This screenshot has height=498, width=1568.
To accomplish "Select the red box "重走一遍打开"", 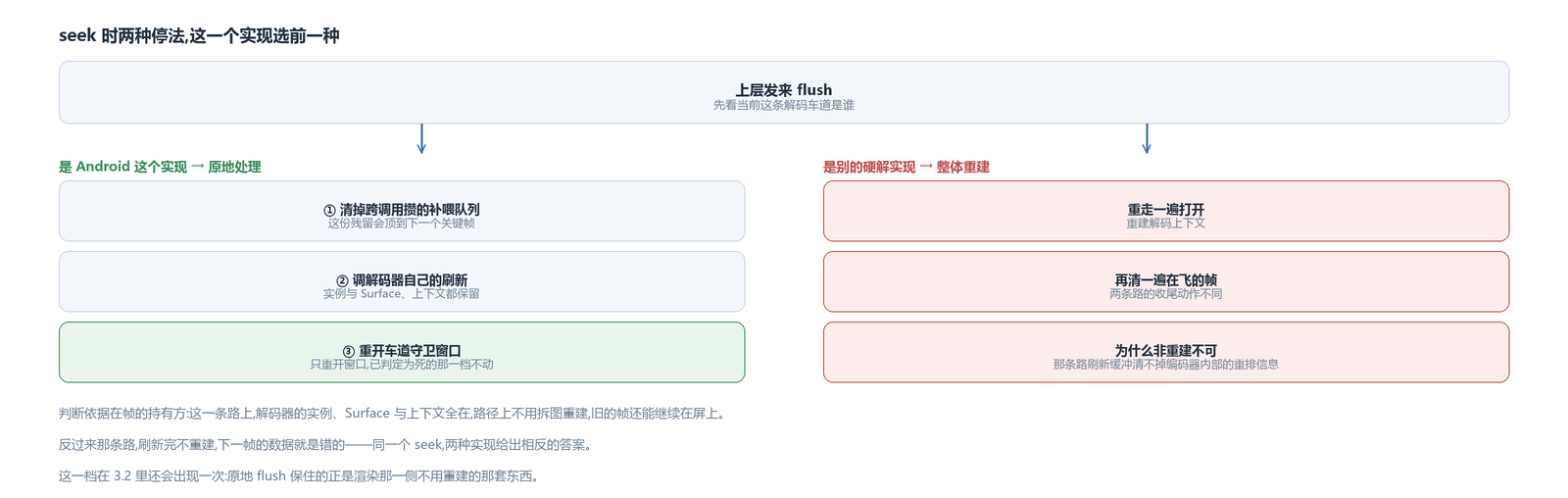I will pyautogui.click(x=1166, y=211).
